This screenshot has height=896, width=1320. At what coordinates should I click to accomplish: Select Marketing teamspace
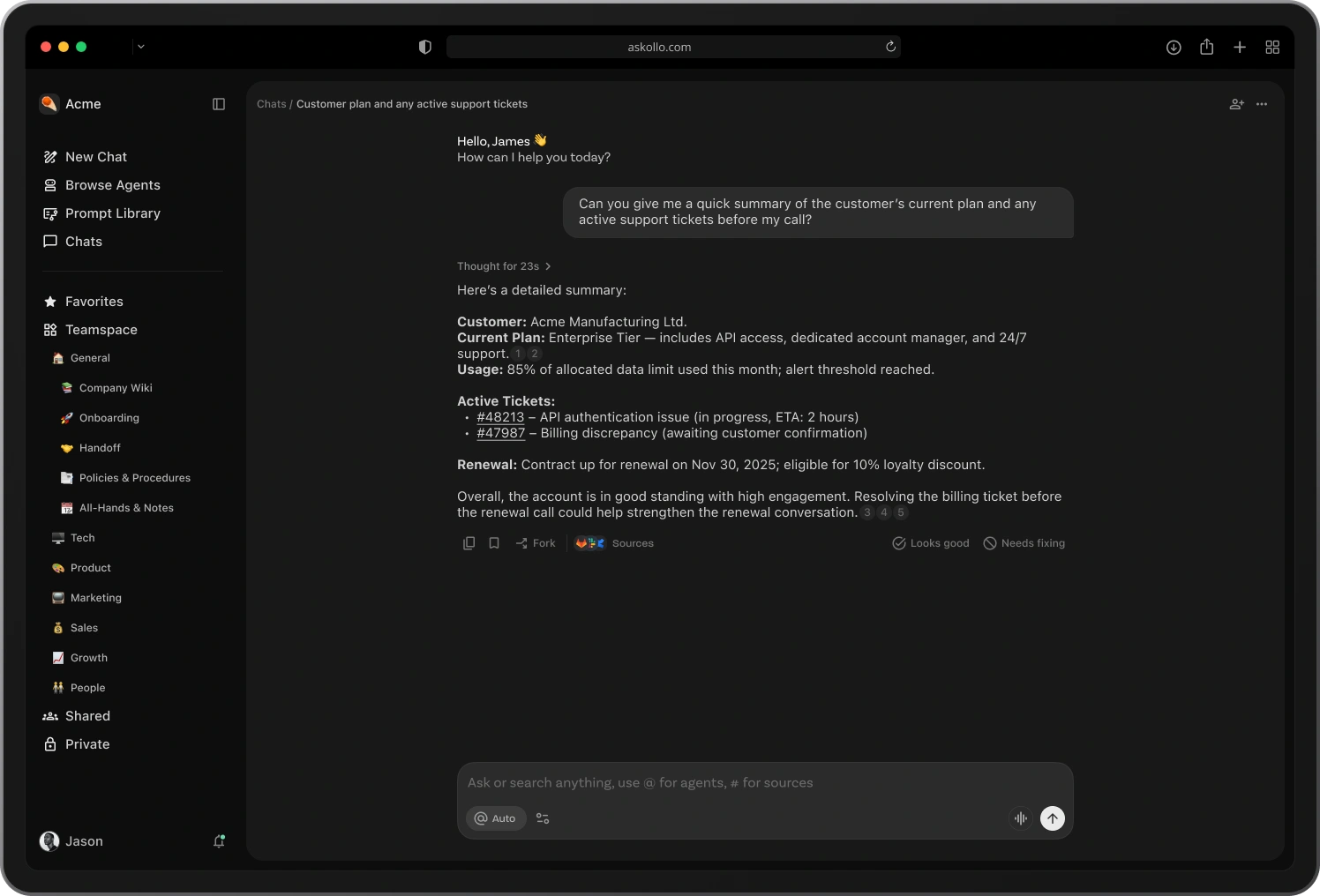(86, 598)
